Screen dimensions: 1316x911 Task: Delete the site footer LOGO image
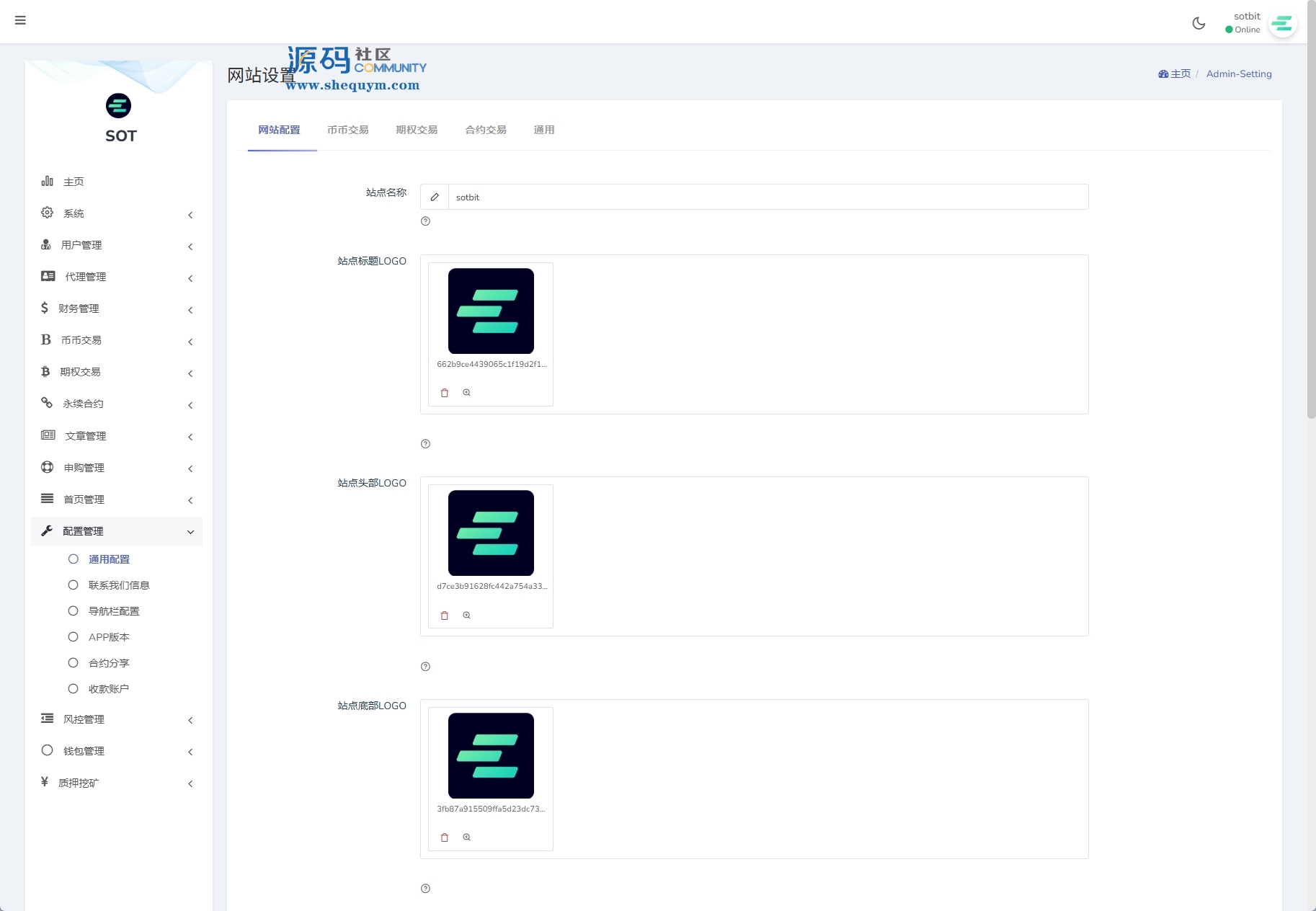point(445,837)
